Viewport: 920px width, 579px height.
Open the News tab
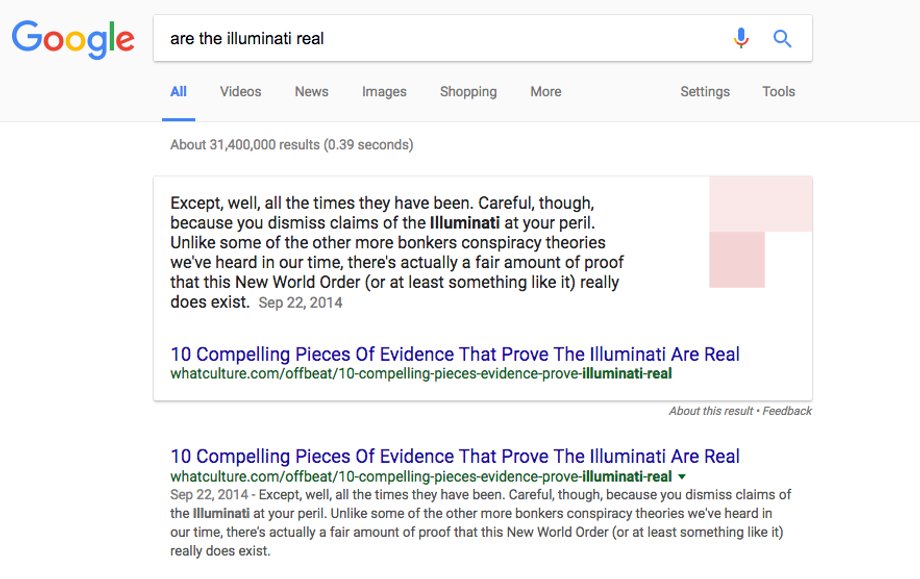[312, 92]
